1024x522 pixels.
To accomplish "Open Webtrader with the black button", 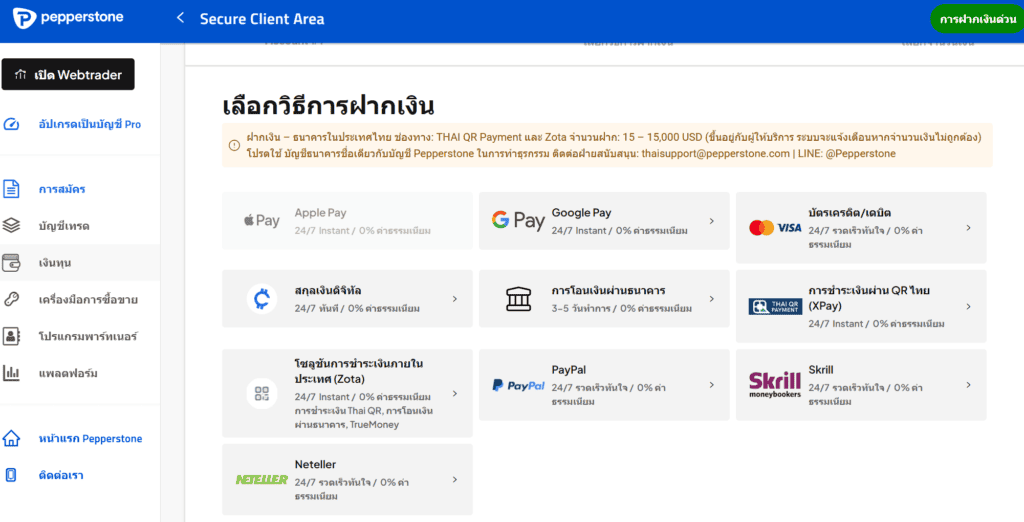I will click(x=68, y=74).
